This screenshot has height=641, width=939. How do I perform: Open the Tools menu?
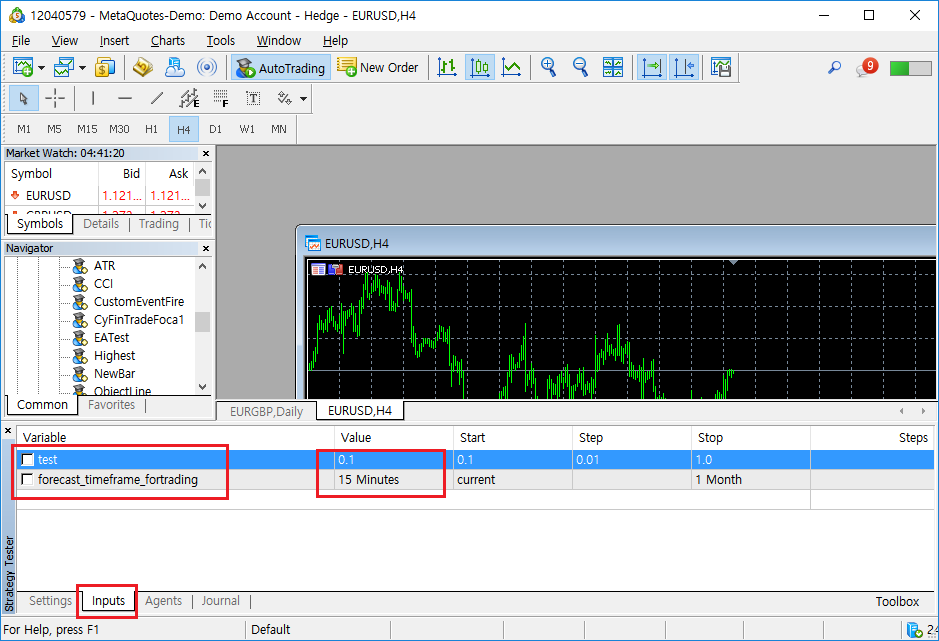220,41
